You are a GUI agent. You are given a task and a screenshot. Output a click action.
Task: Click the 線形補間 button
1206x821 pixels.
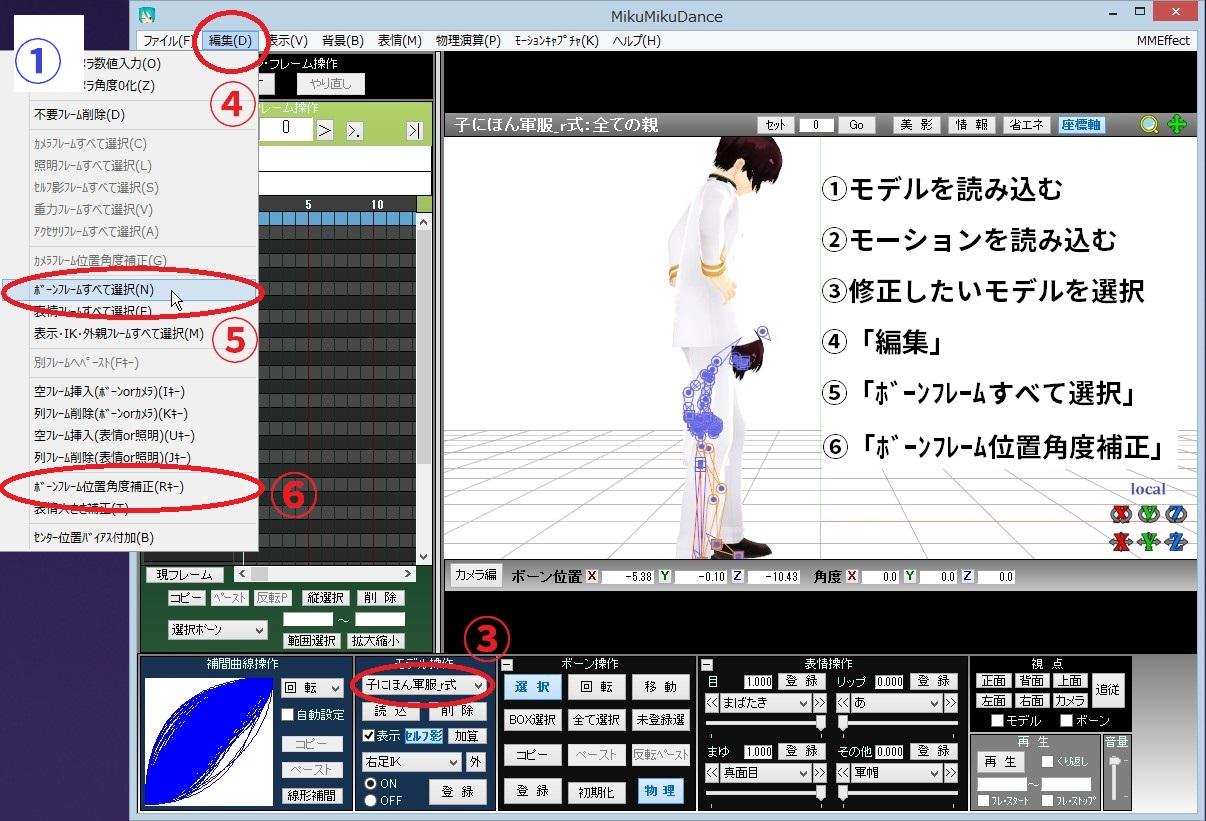coord(313,796)
